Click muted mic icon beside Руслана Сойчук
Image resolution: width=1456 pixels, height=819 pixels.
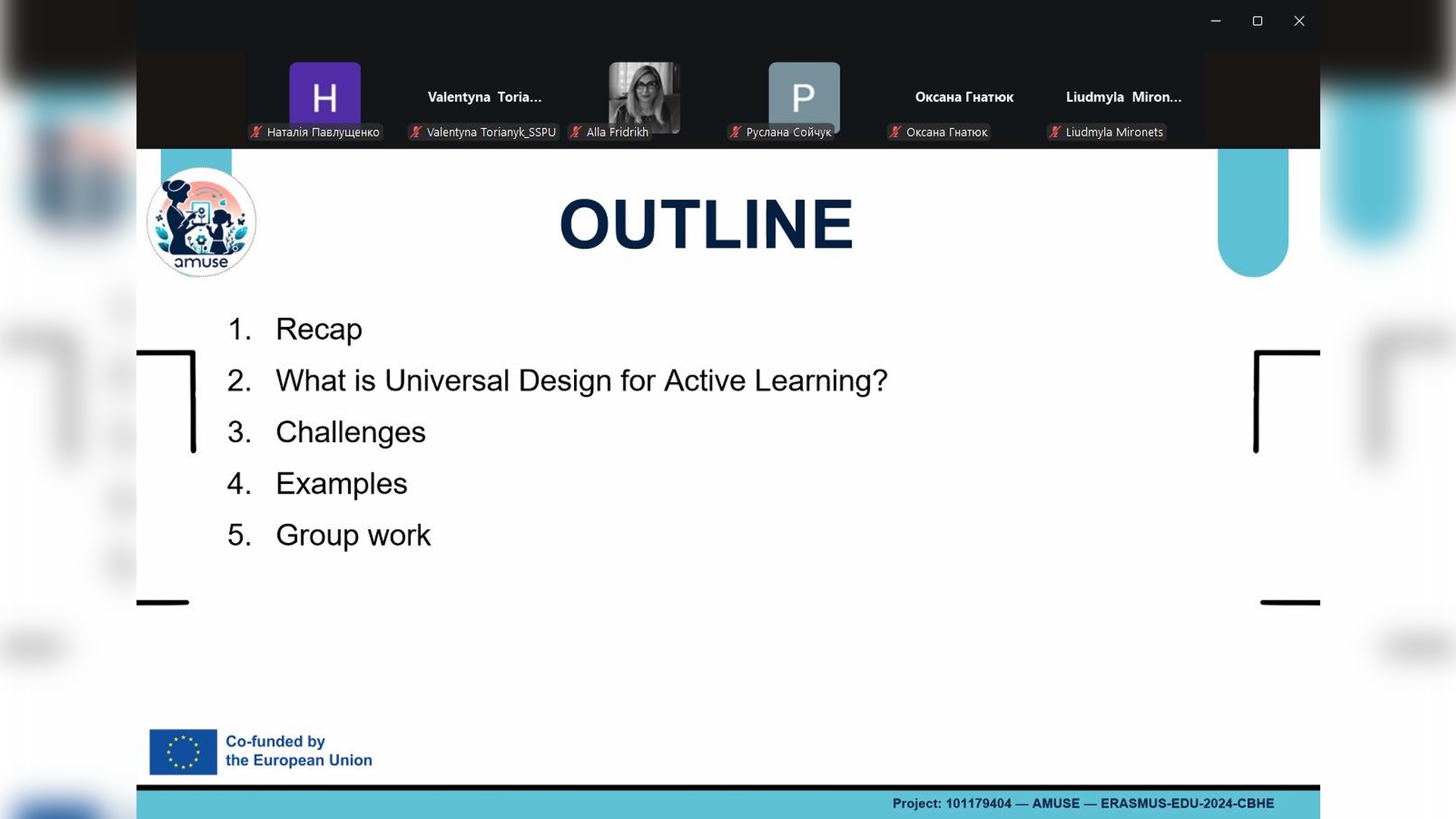pos(736,132)
